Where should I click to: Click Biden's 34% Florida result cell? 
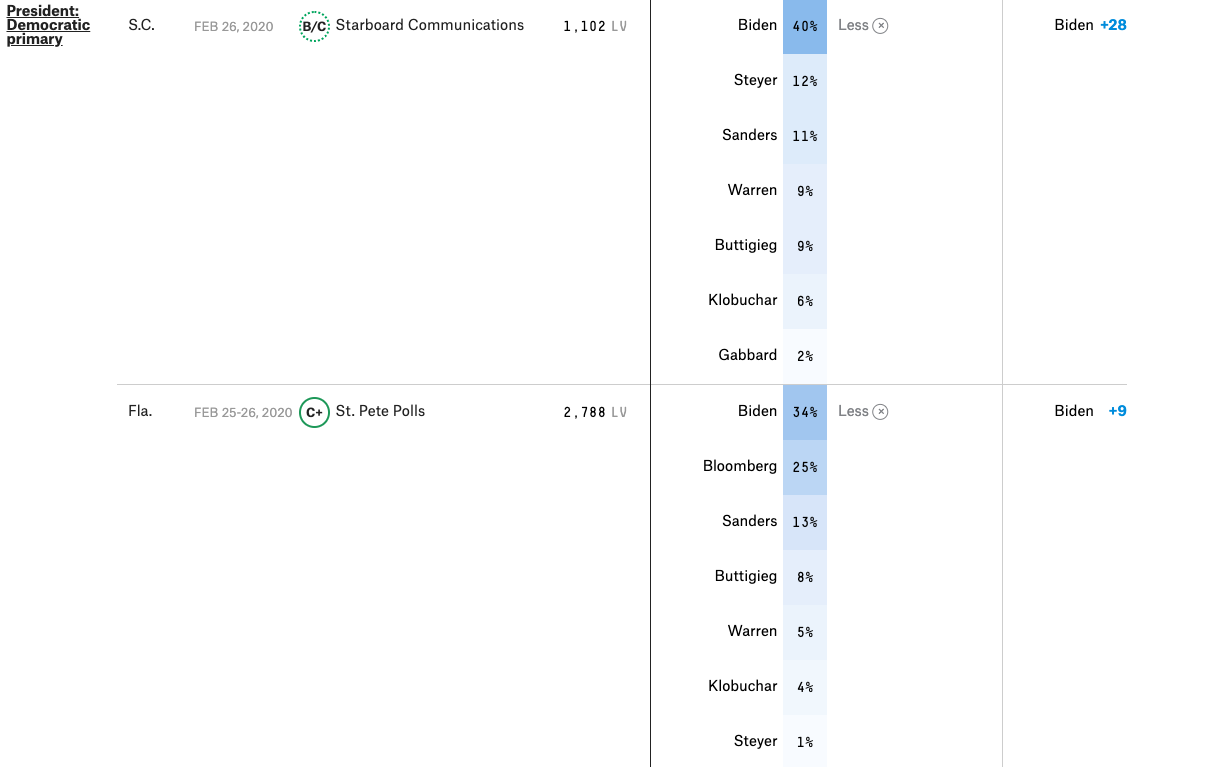(805, 412)
